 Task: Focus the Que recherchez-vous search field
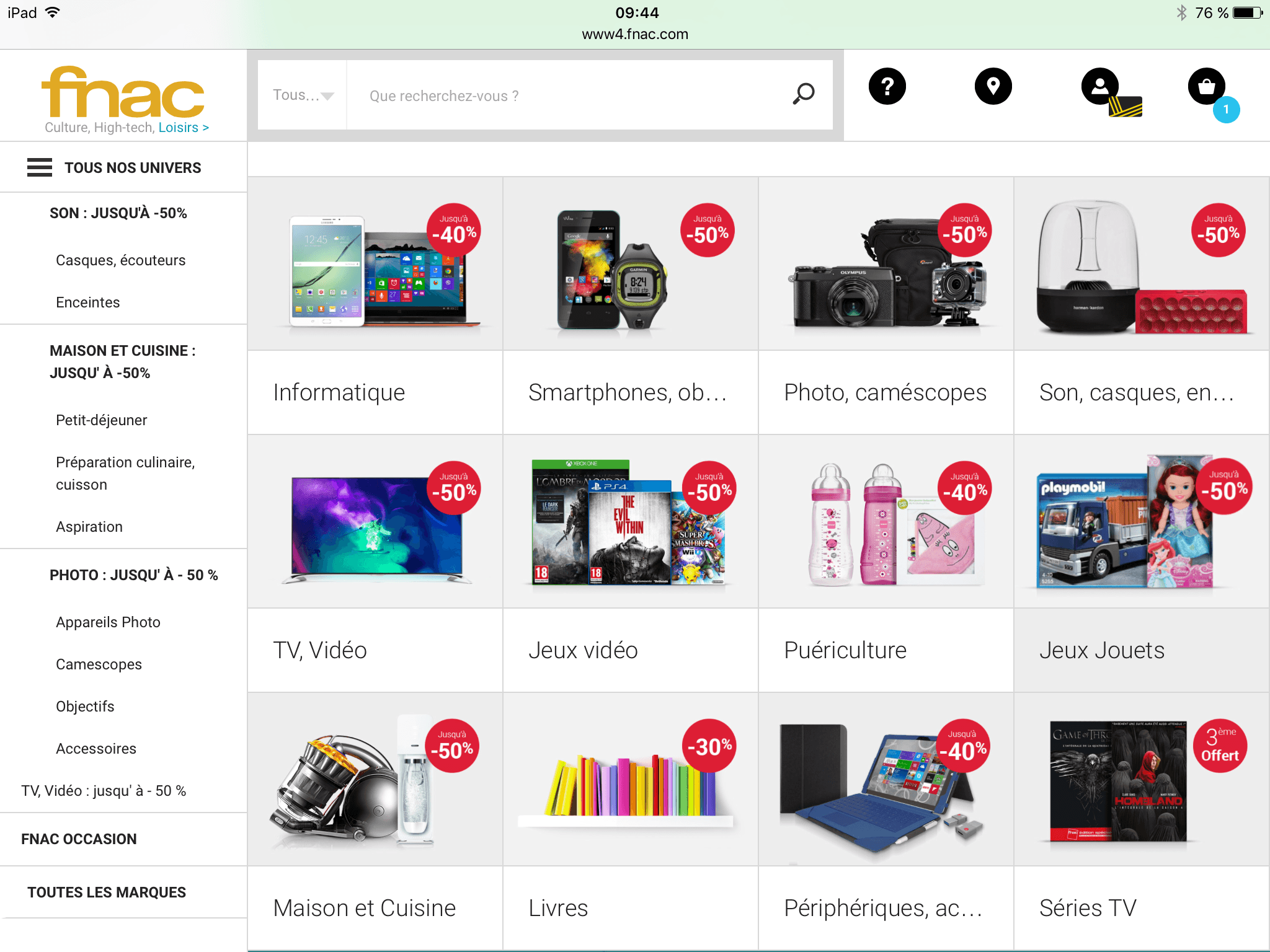(567, 95)
